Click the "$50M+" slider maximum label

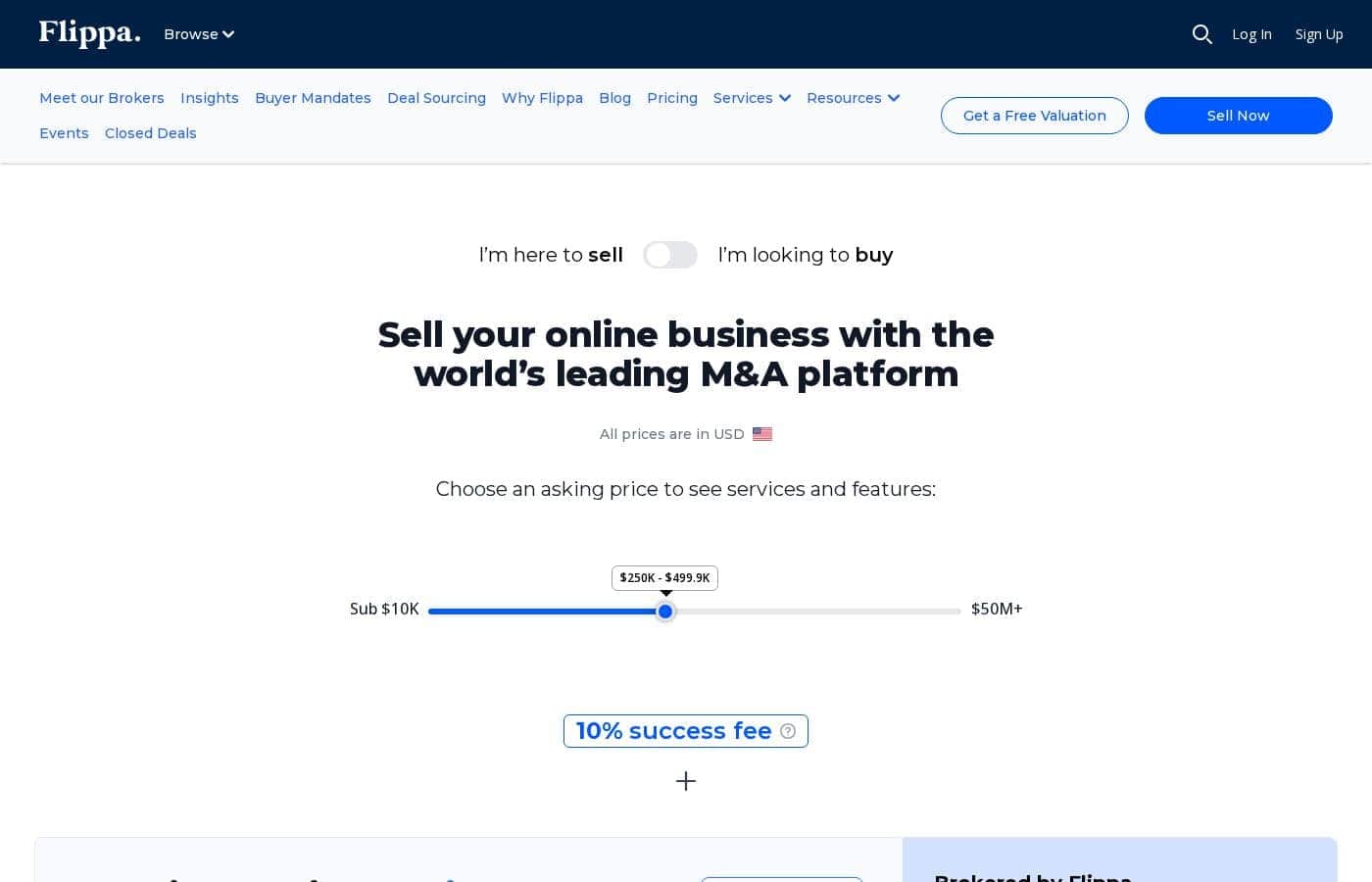(997, 609)
